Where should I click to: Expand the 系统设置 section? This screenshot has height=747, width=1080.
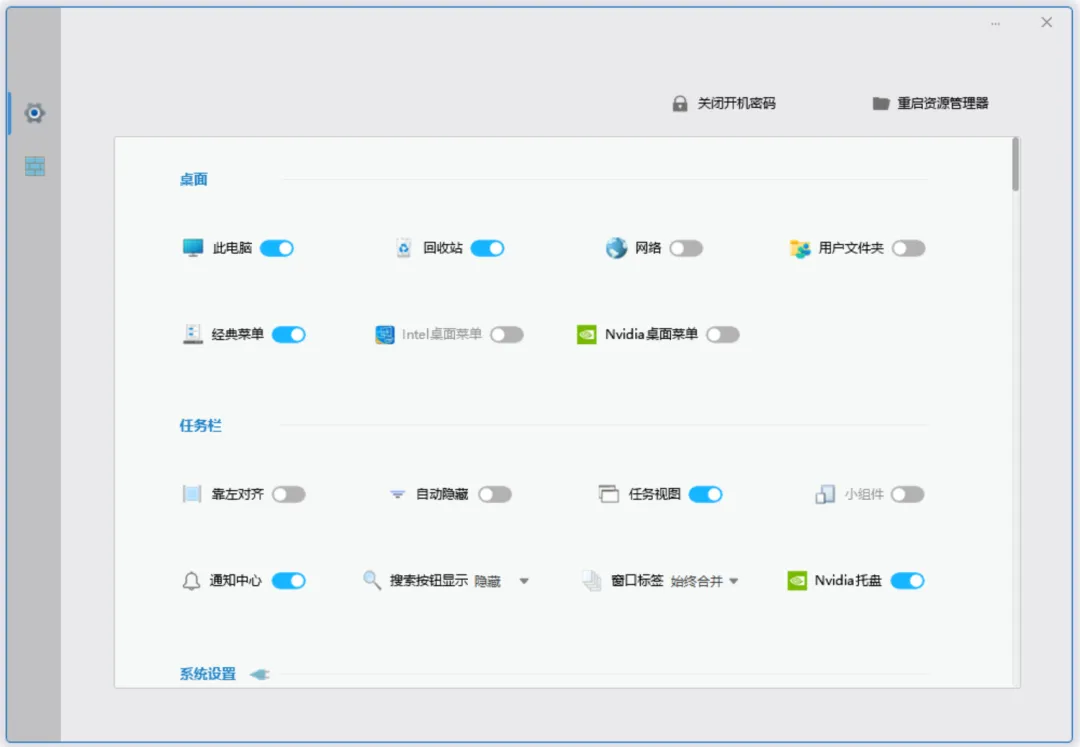point(257,672)
